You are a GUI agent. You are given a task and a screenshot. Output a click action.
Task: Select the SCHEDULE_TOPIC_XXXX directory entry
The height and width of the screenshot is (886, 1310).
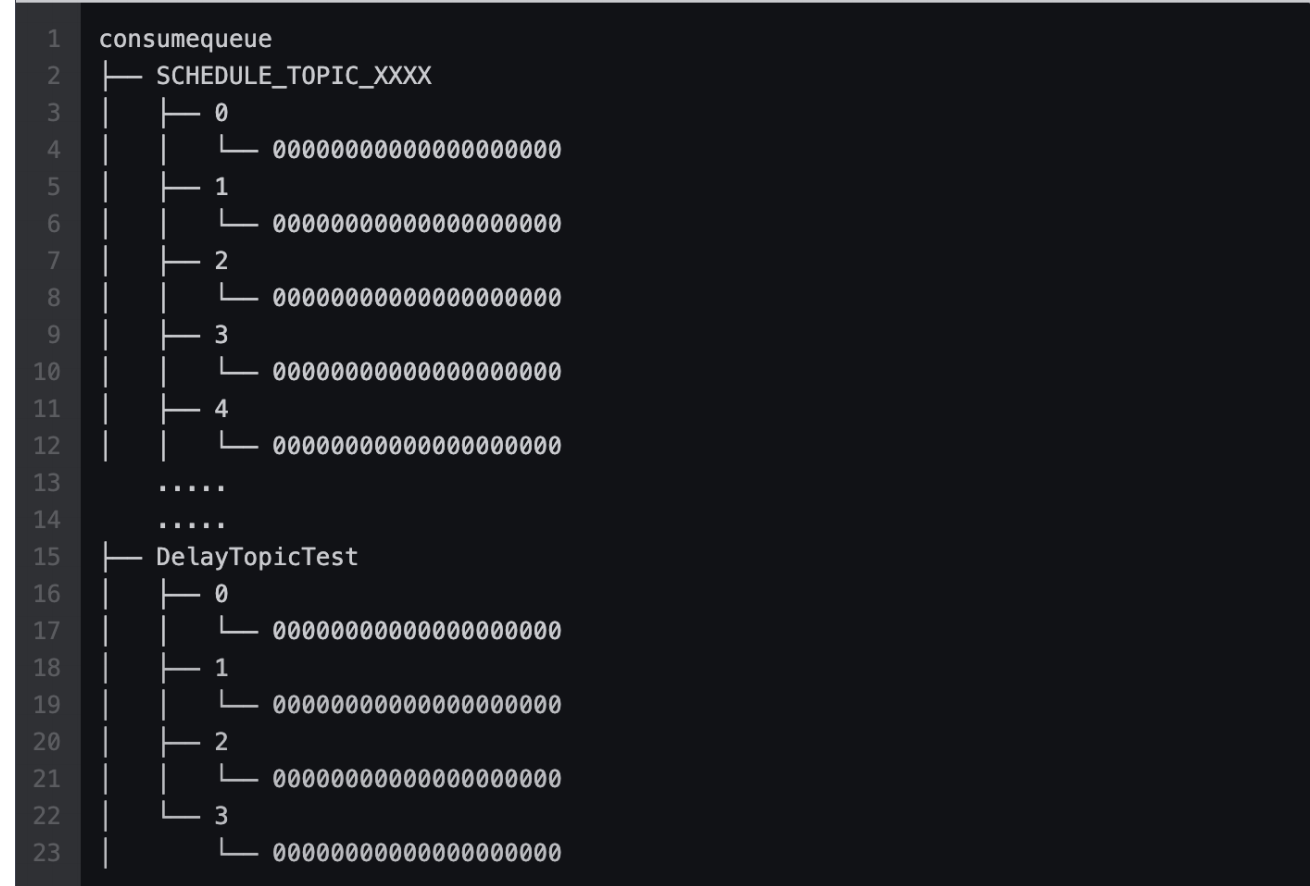click(293, 77)
